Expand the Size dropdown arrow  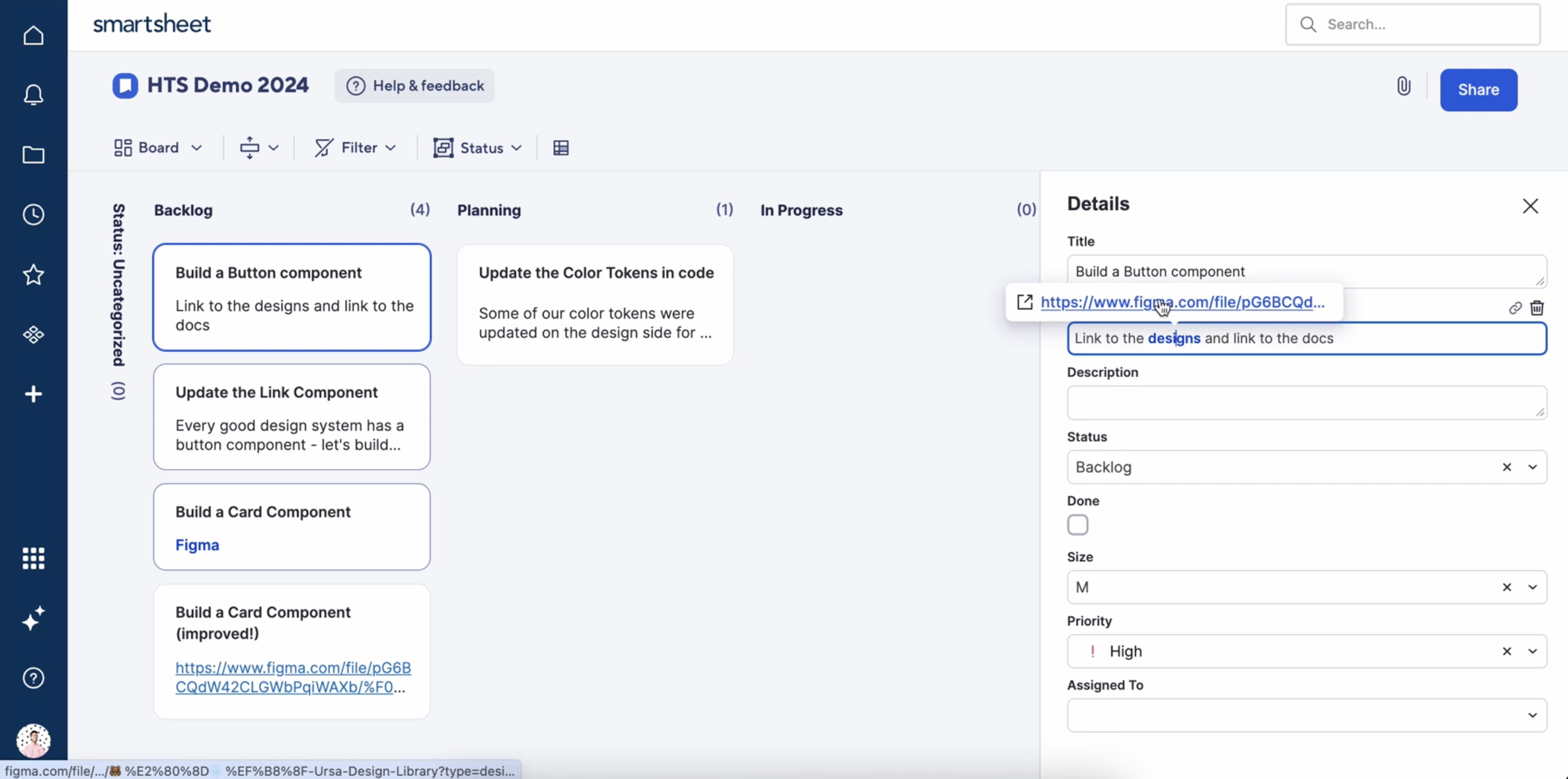point(1532,587)
